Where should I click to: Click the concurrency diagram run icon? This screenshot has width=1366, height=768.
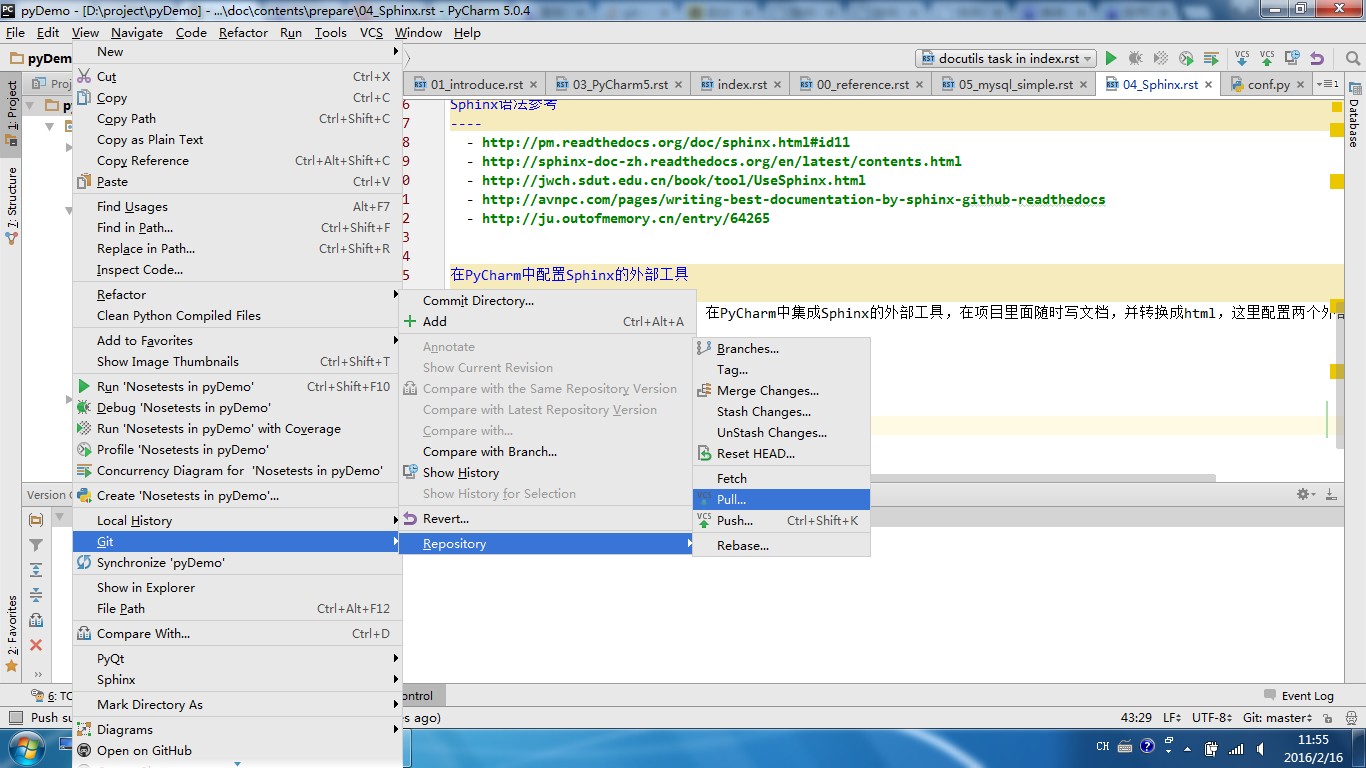pyautogui.click(x=1211, y=59)
